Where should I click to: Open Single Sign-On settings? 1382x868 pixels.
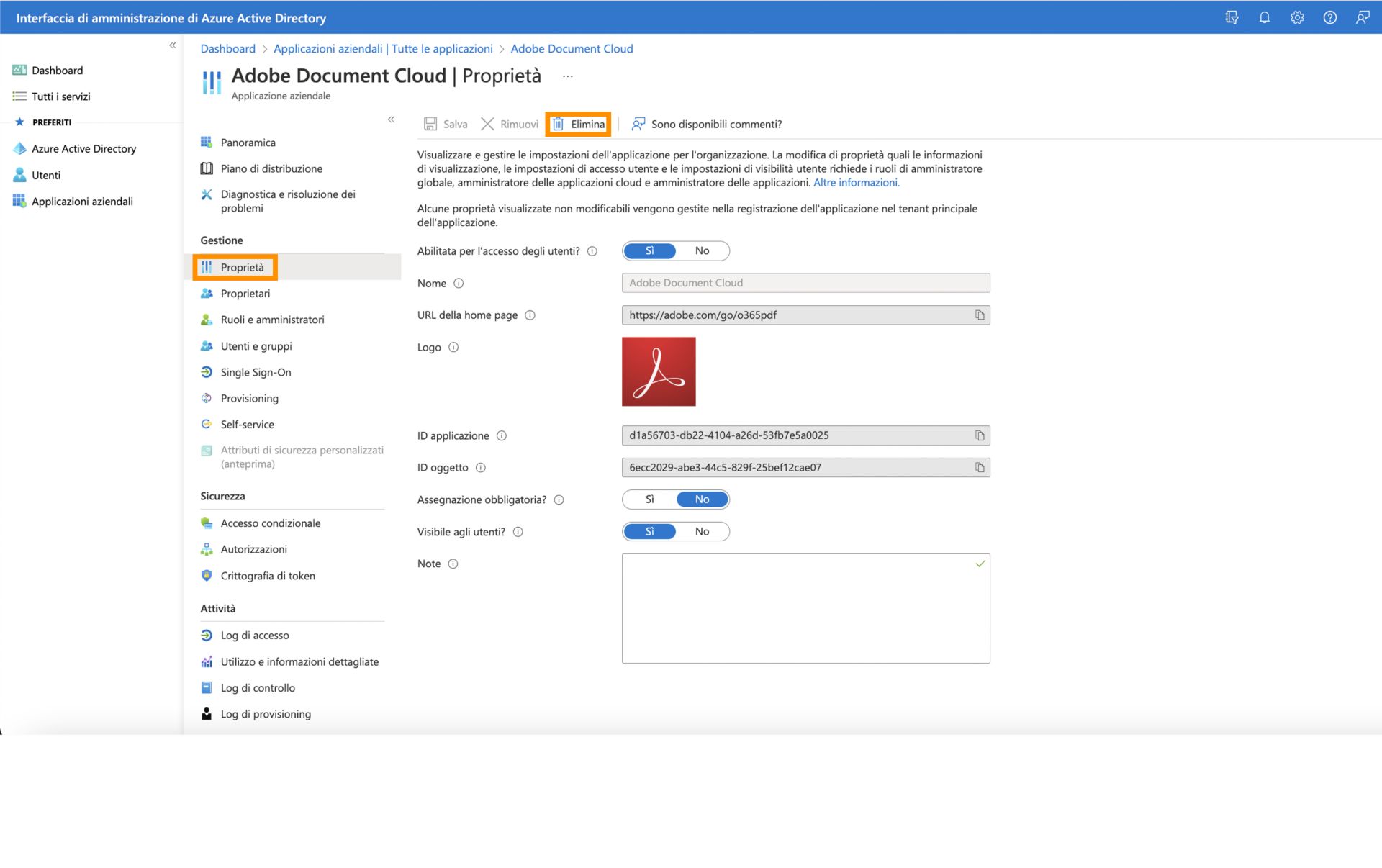point(256,372)
